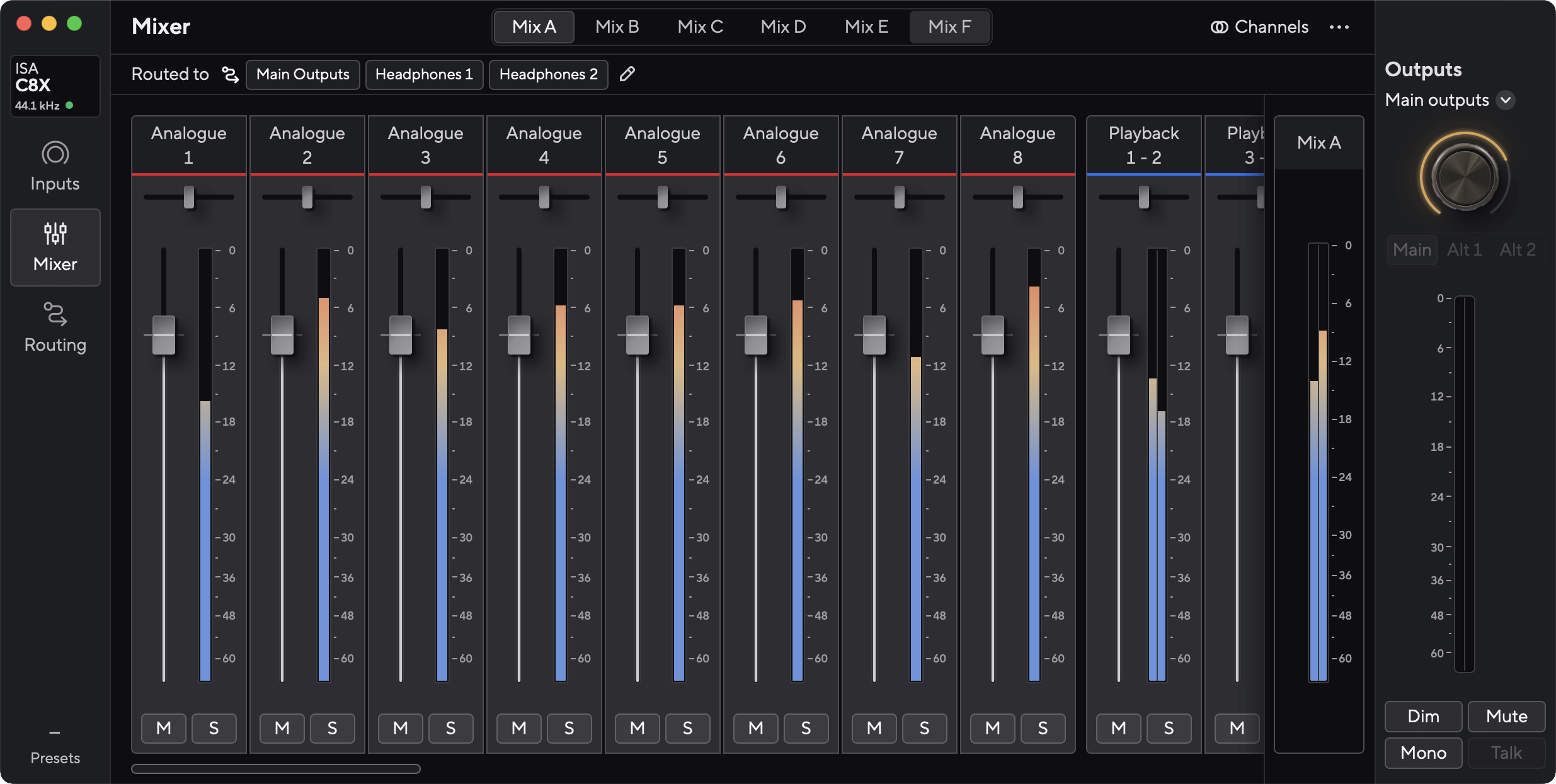This screenshot has width=1556, height=784.
Task: Click the horizontal channel scrollbar
Action: tap(276, 769)
